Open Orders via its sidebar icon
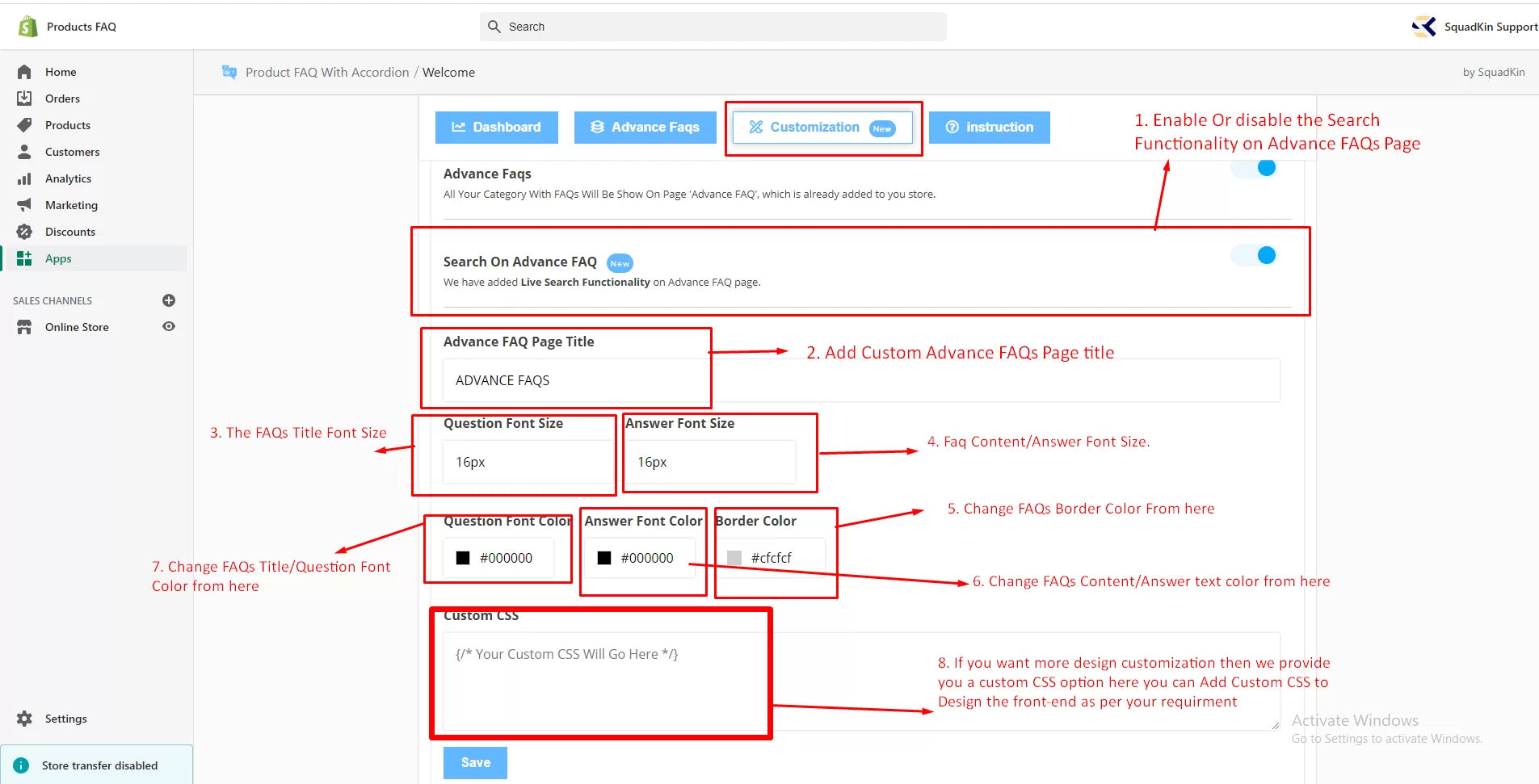1539x784 pixels. (24, 99)
